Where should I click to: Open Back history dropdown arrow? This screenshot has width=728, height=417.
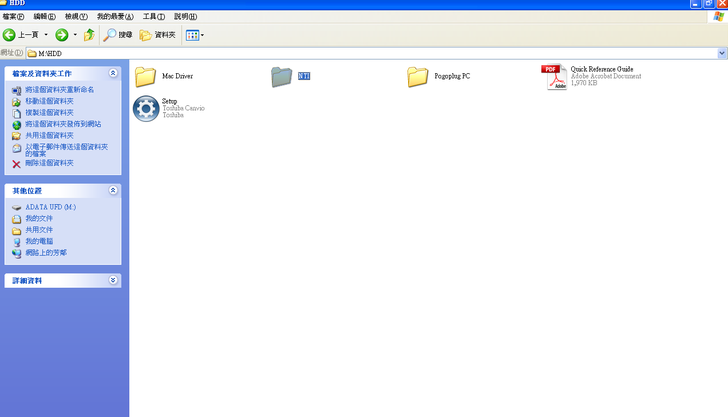(x=46, y=35)
